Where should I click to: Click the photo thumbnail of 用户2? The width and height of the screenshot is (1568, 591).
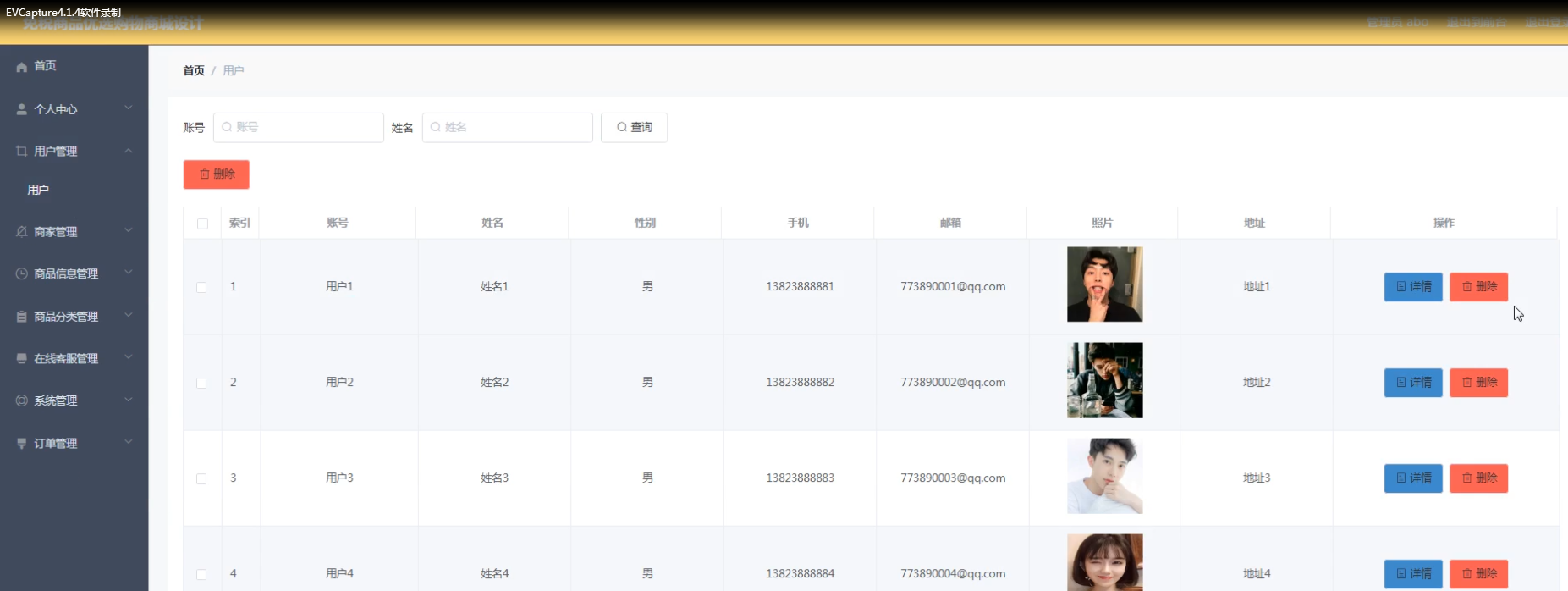pyautogui.click(x=1105, y=380)
